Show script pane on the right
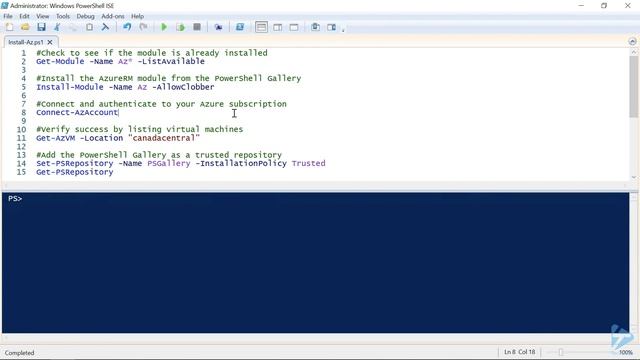The width and height of the screenshot is (640, 360). (x=278, y=27)
